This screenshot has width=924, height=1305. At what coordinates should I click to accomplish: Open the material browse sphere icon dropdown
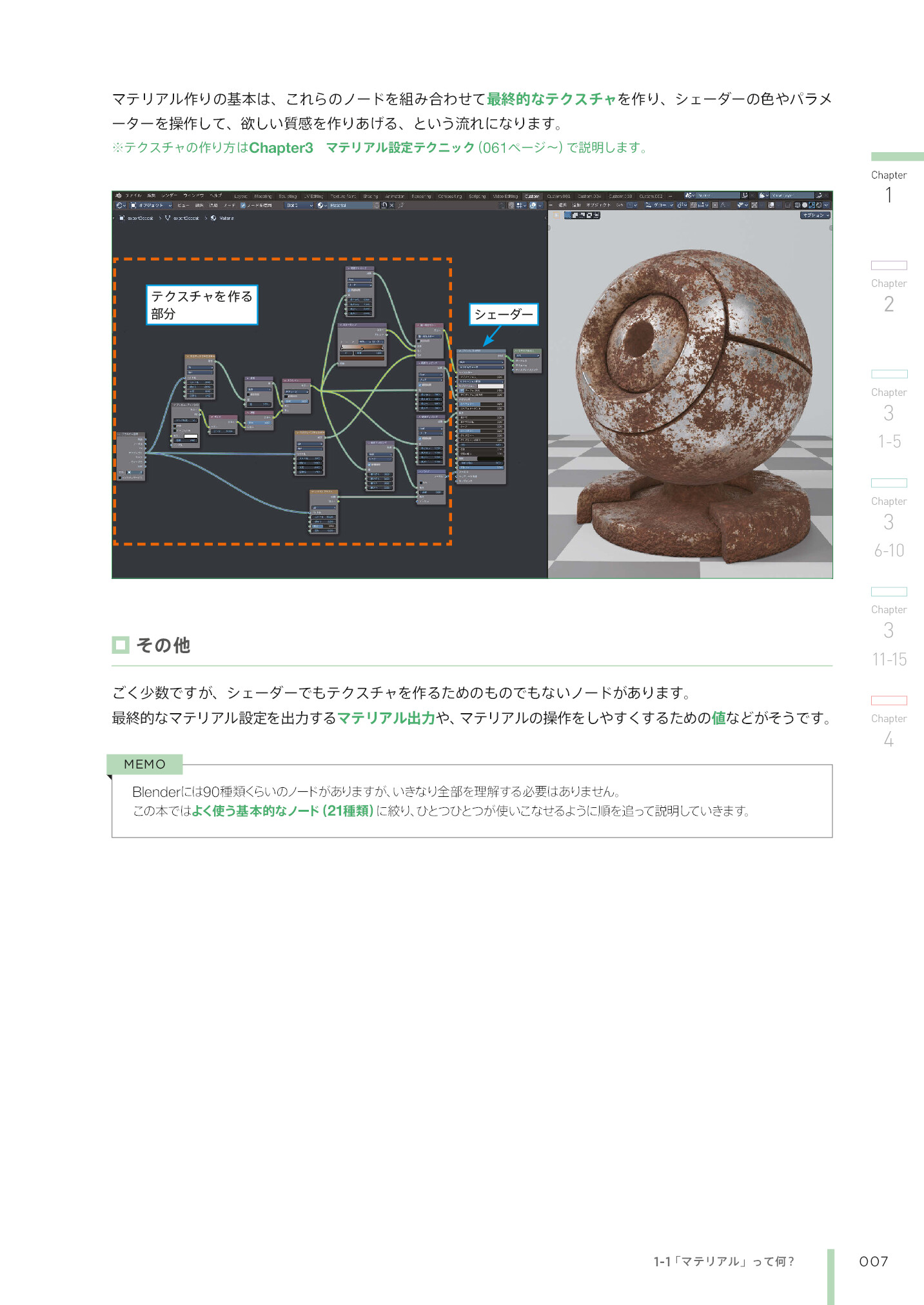pyautogui.click(x=322, y=205)
